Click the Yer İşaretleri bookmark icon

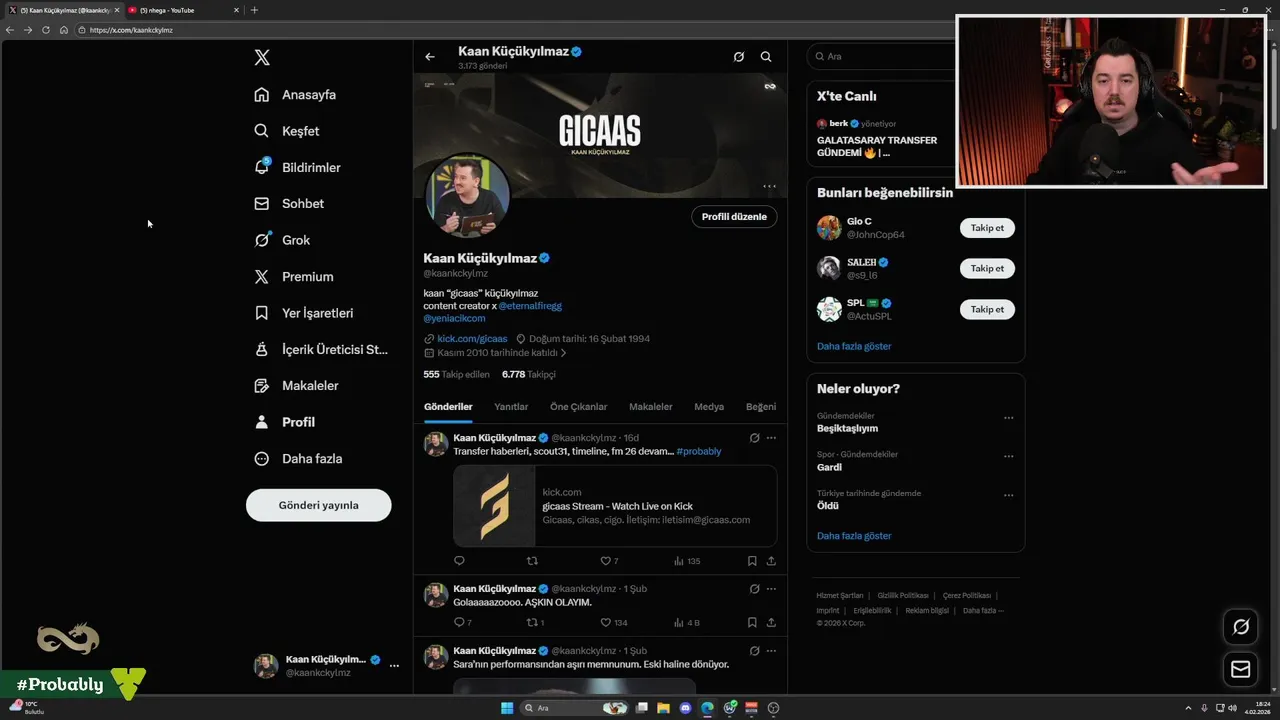(262, 313)
